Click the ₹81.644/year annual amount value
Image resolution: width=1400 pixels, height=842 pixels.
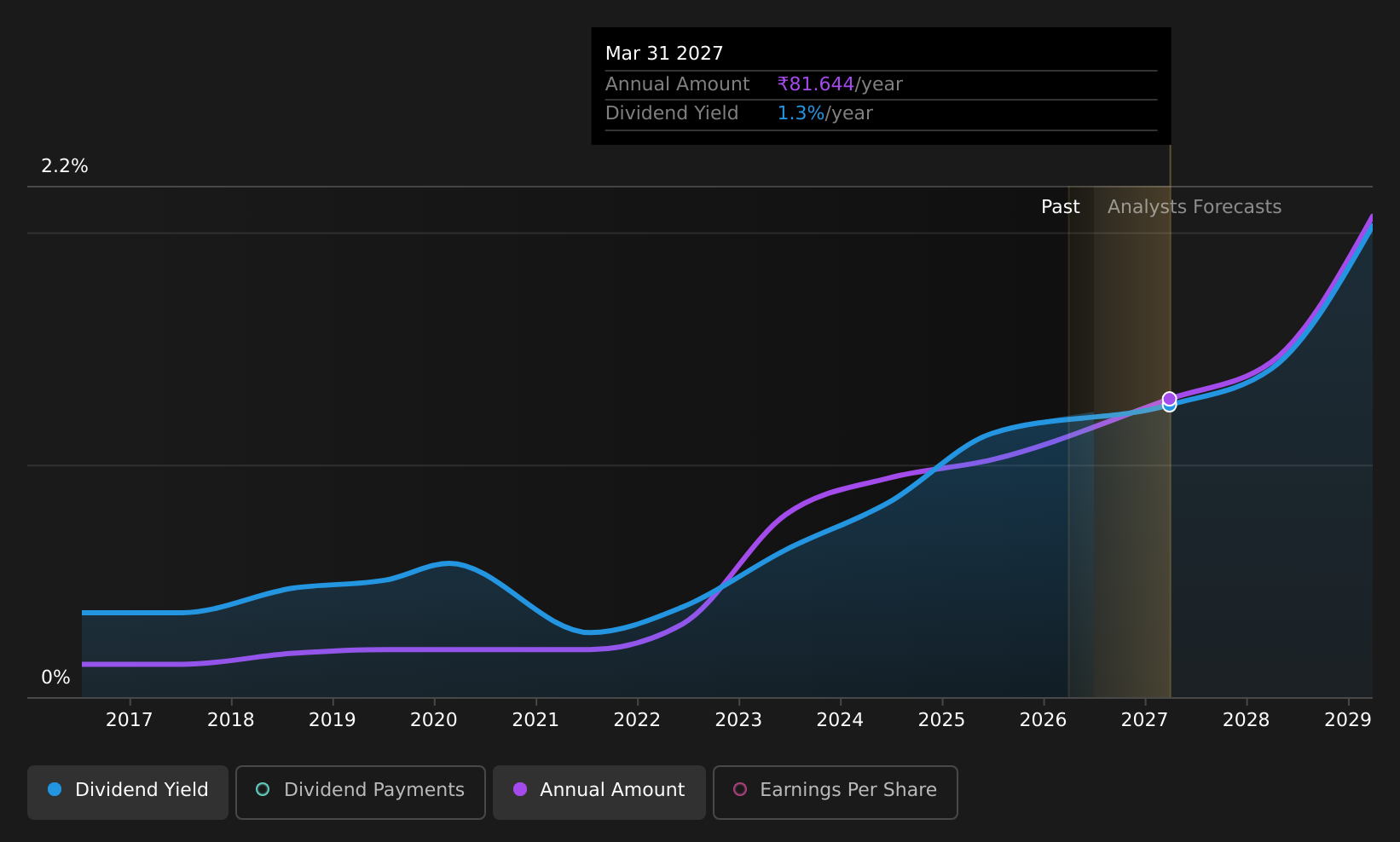click(840, 84)
